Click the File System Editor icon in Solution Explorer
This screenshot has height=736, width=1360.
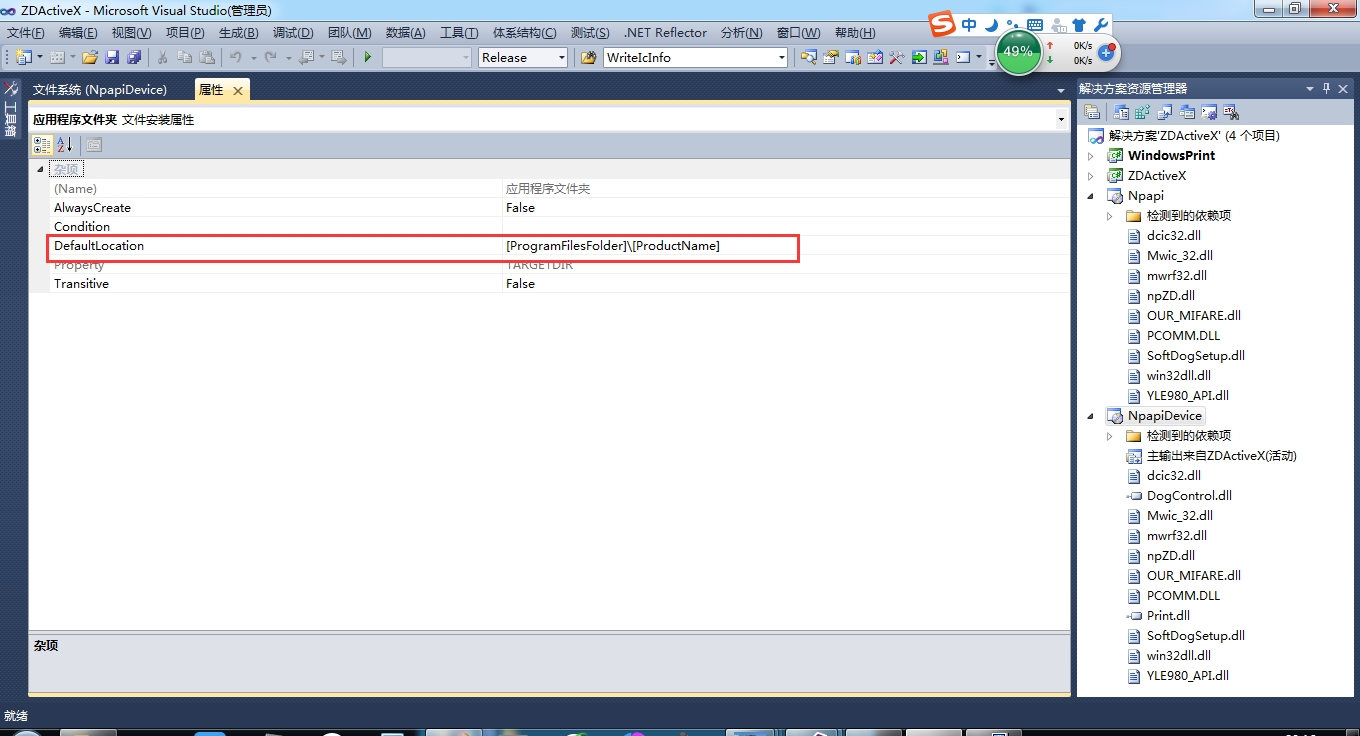1121,112
